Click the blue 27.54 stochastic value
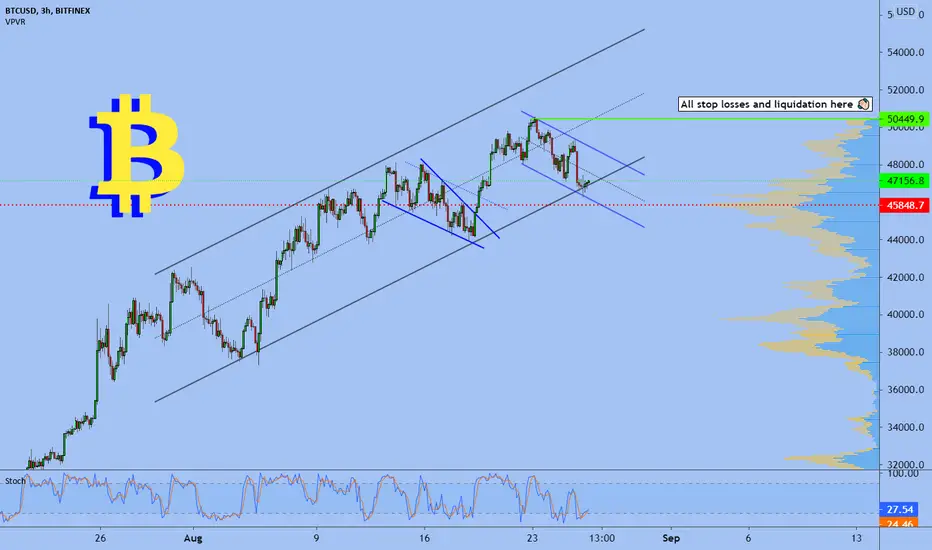This screenshot has height=550, width=932. (899, 510)
